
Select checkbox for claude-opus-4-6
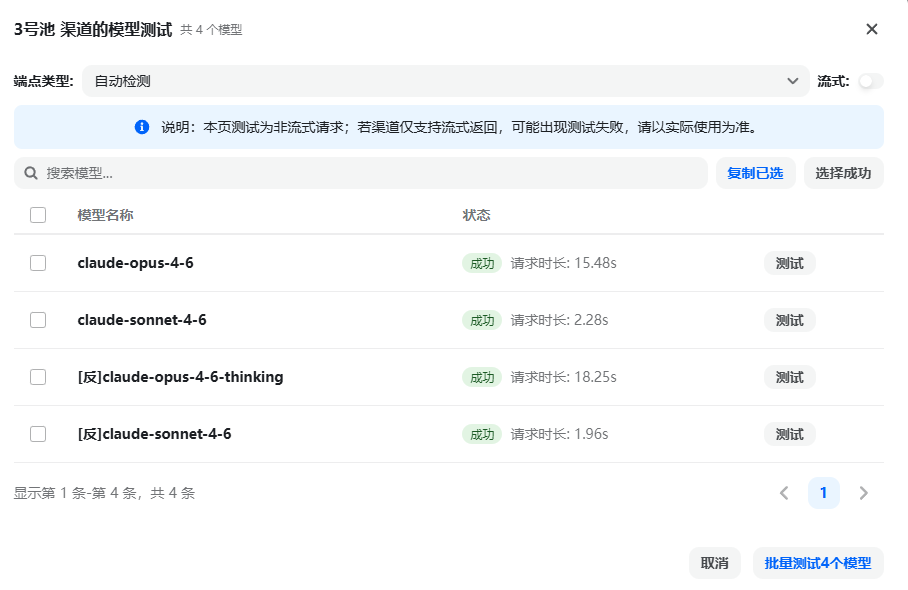pyautogui.click(x=38, y=263)
